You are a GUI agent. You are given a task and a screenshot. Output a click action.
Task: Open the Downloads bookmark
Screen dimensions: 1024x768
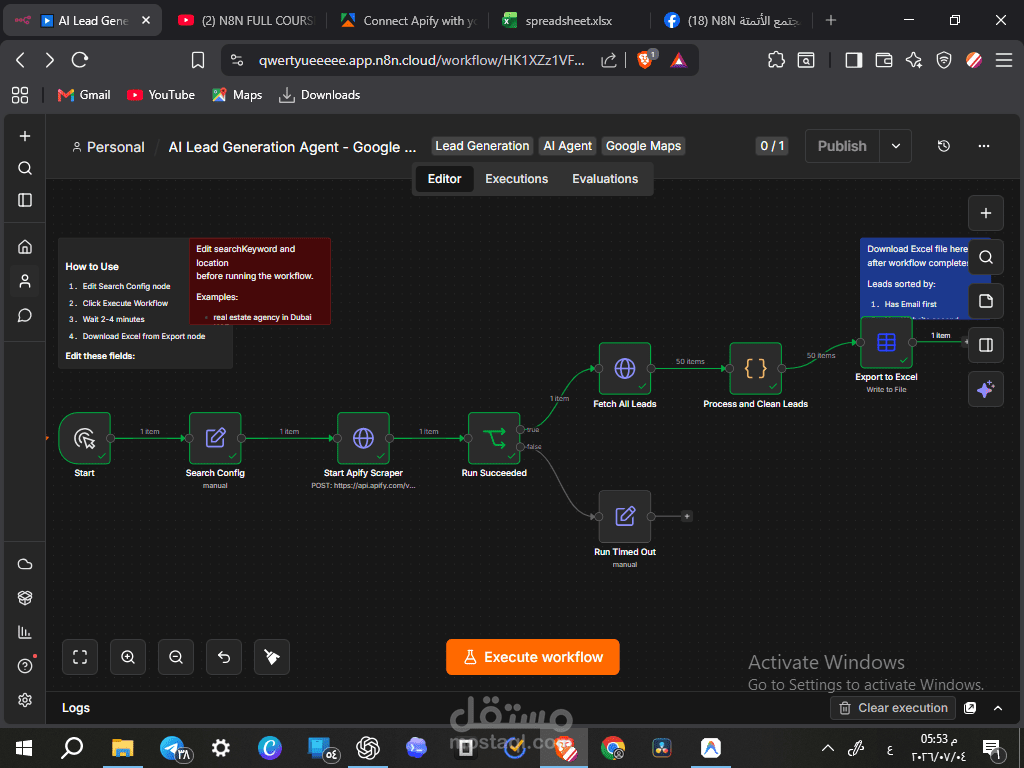(x=319, y=95)
